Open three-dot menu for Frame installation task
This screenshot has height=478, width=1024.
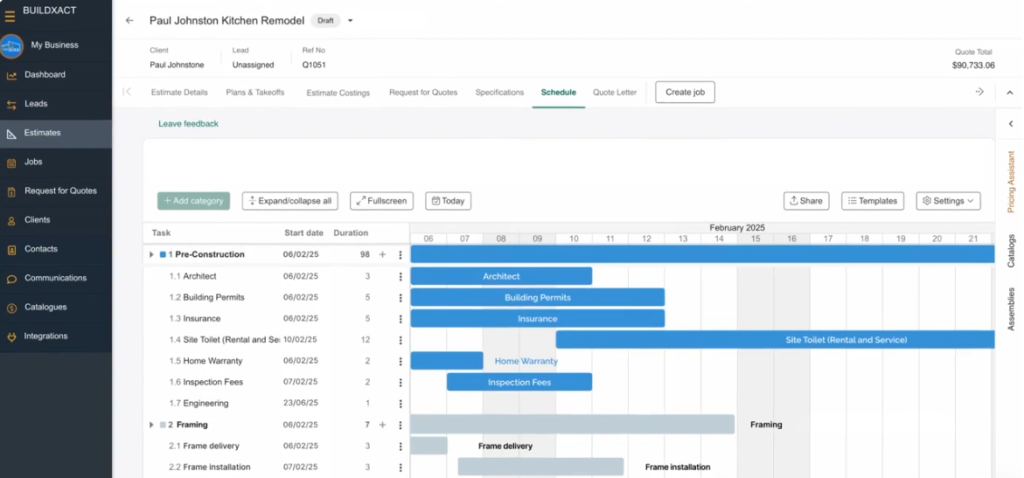click(x=400, y=468)
